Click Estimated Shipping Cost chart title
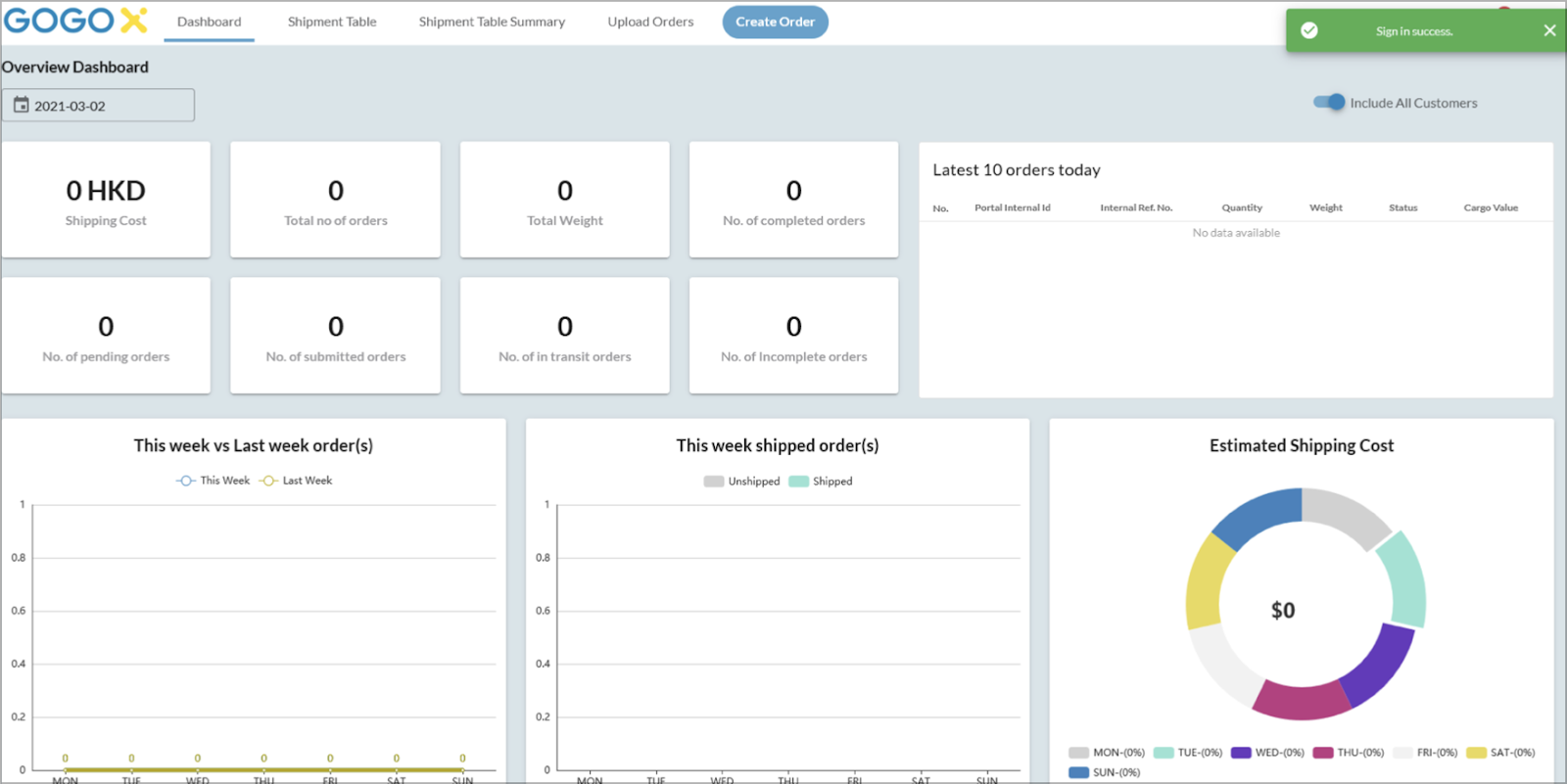Image resolution: width=1567 pixels, height=784 pixels. [1302, 445]
